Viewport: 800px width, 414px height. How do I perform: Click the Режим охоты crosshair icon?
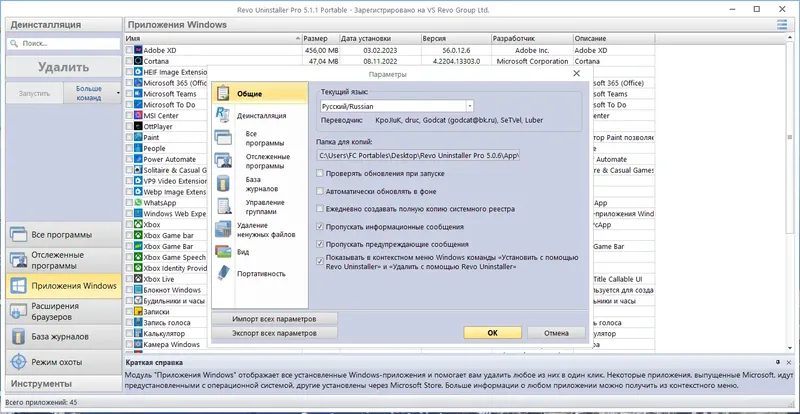point(18,362)
